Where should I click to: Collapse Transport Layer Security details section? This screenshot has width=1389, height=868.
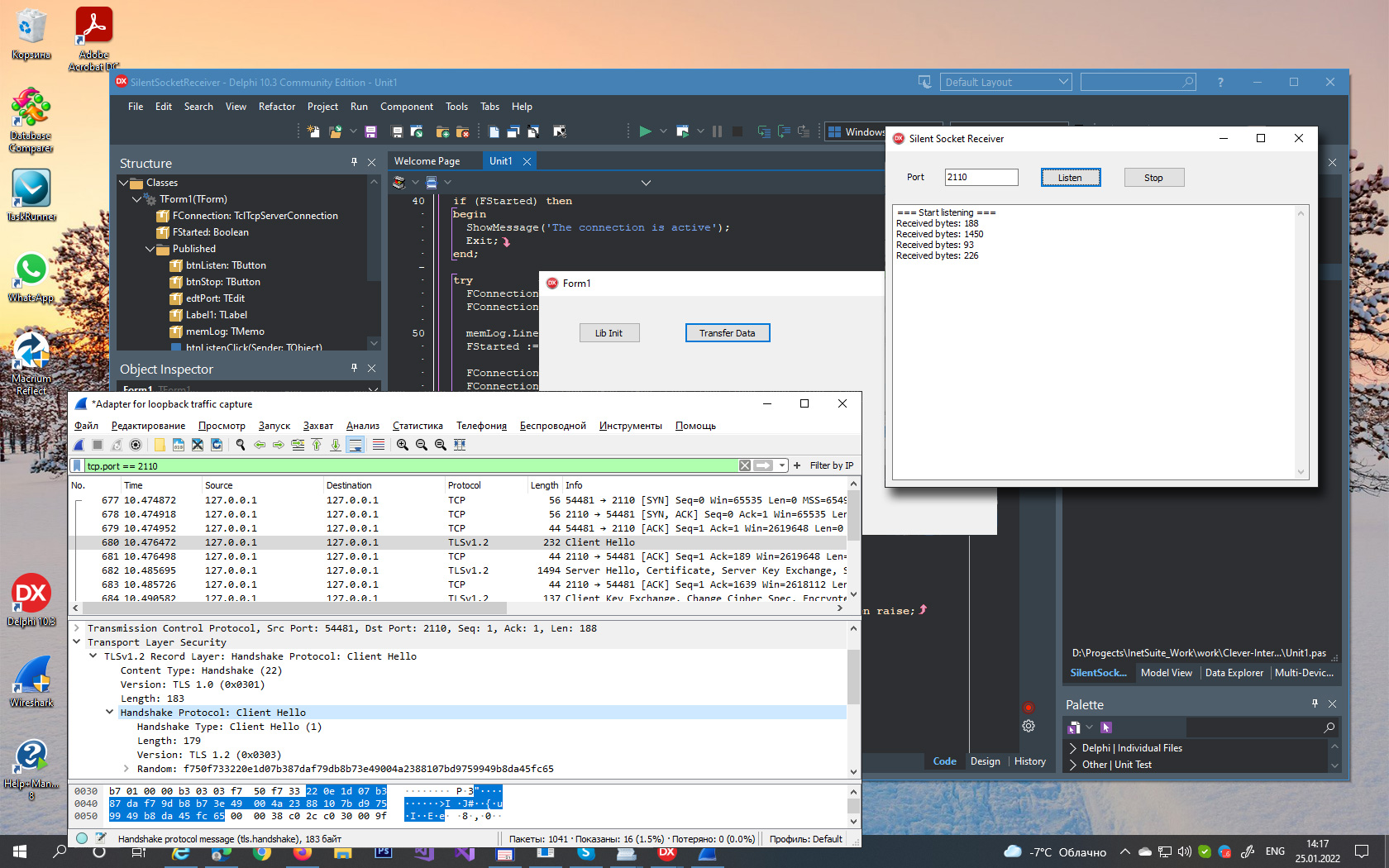[x=77, y=642]
